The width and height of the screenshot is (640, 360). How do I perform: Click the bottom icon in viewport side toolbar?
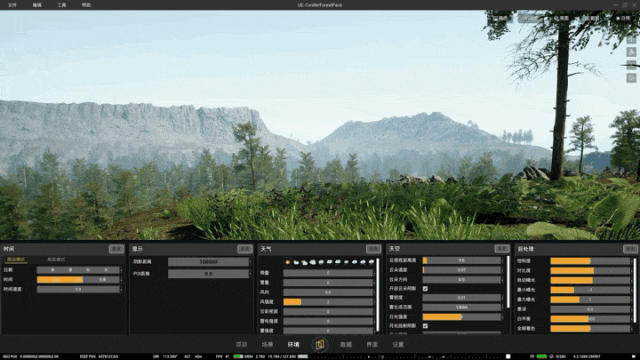(x=631, y=78)
